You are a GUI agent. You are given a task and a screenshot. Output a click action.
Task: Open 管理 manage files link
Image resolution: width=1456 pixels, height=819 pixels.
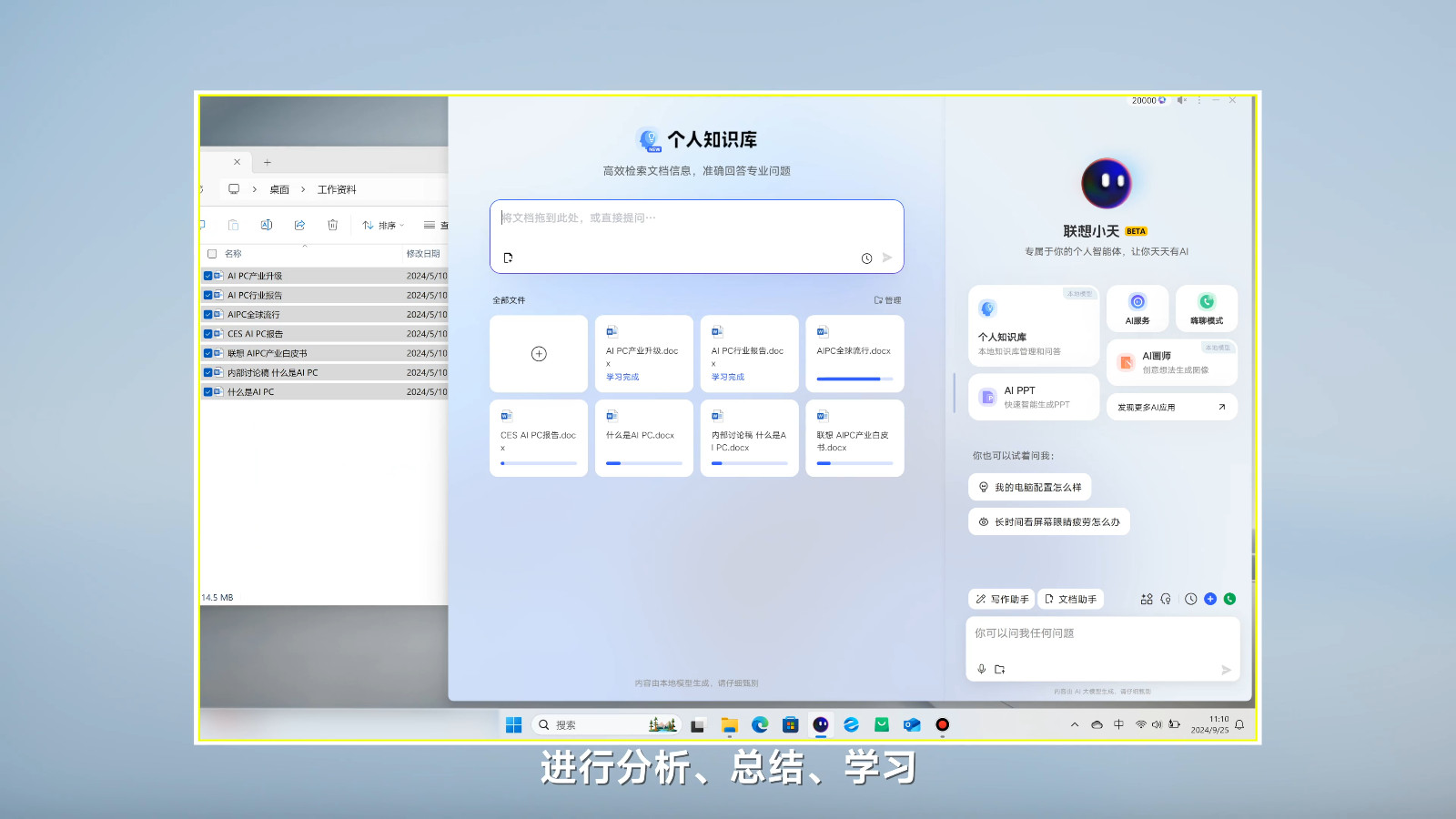[887, 300]
